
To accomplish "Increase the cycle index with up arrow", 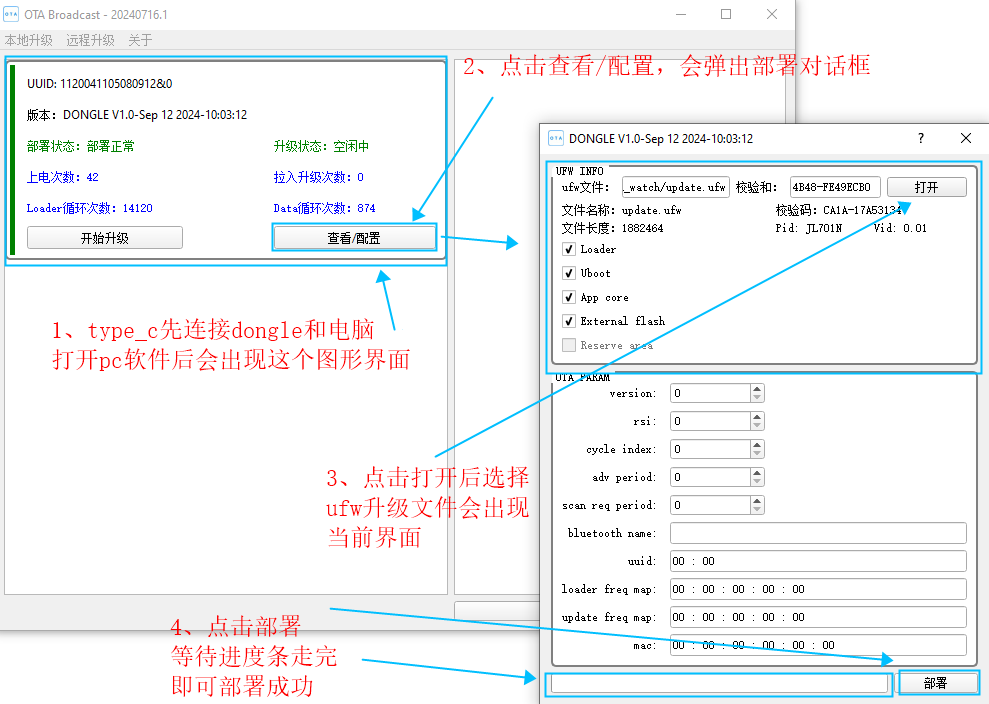I will (758, 445).
